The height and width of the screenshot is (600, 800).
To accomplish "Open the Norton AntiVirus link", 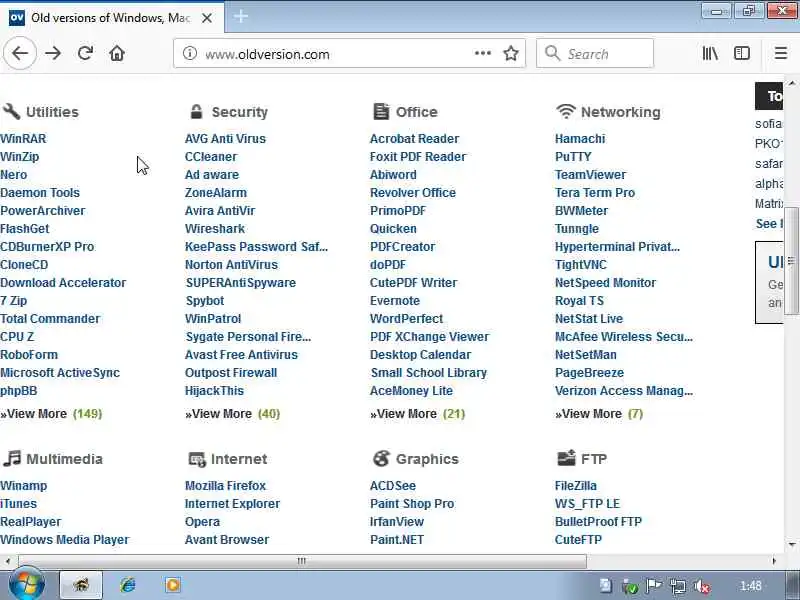I will tap(231, 265).
